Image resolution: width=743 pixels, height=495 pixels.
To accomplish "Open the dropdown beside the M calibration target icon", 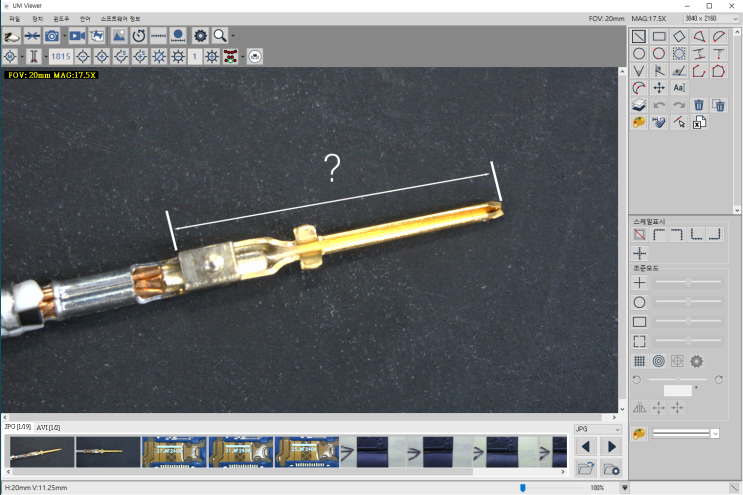I will pyautogui.click(x=22, y=57).
